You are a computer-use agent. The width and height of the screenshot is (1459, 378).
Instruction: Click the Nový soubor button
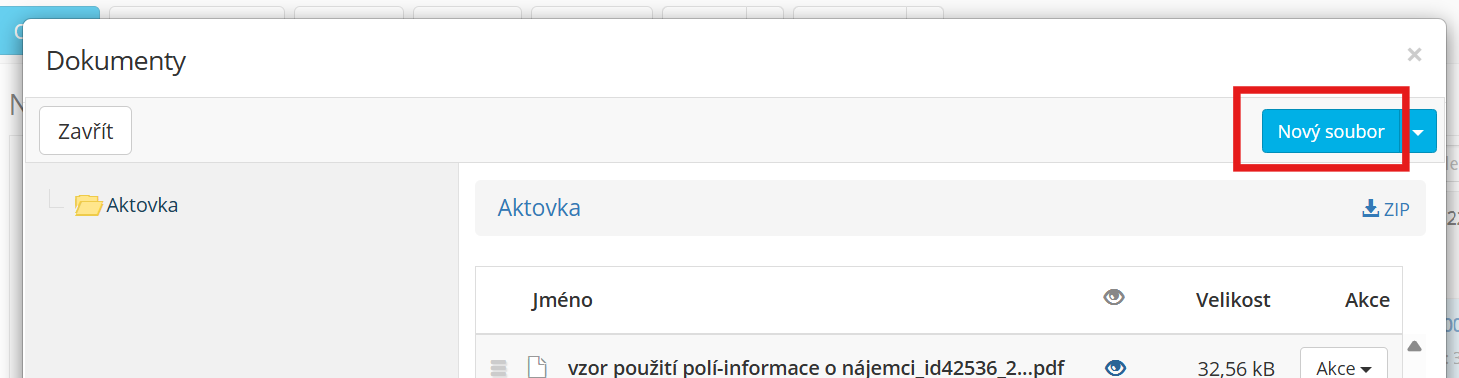point(1331,131)
